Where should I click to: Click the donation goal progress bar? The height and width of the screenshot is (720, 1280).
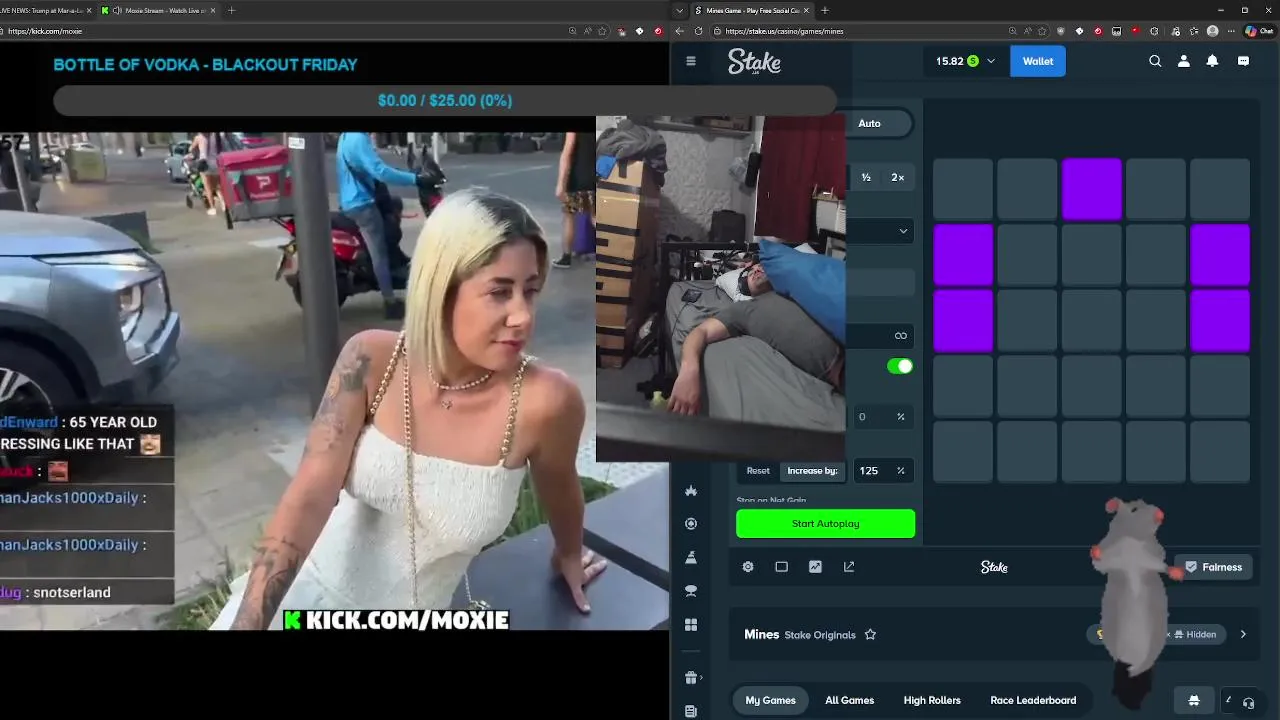point(444,100)
